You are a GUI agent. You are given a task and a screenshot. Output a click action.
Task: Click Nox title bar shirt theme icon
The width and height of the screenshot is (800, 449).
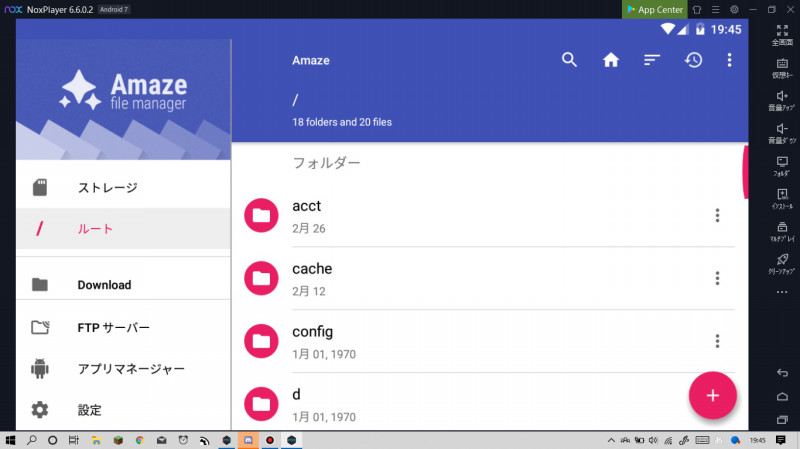click(x=697, y=9)
